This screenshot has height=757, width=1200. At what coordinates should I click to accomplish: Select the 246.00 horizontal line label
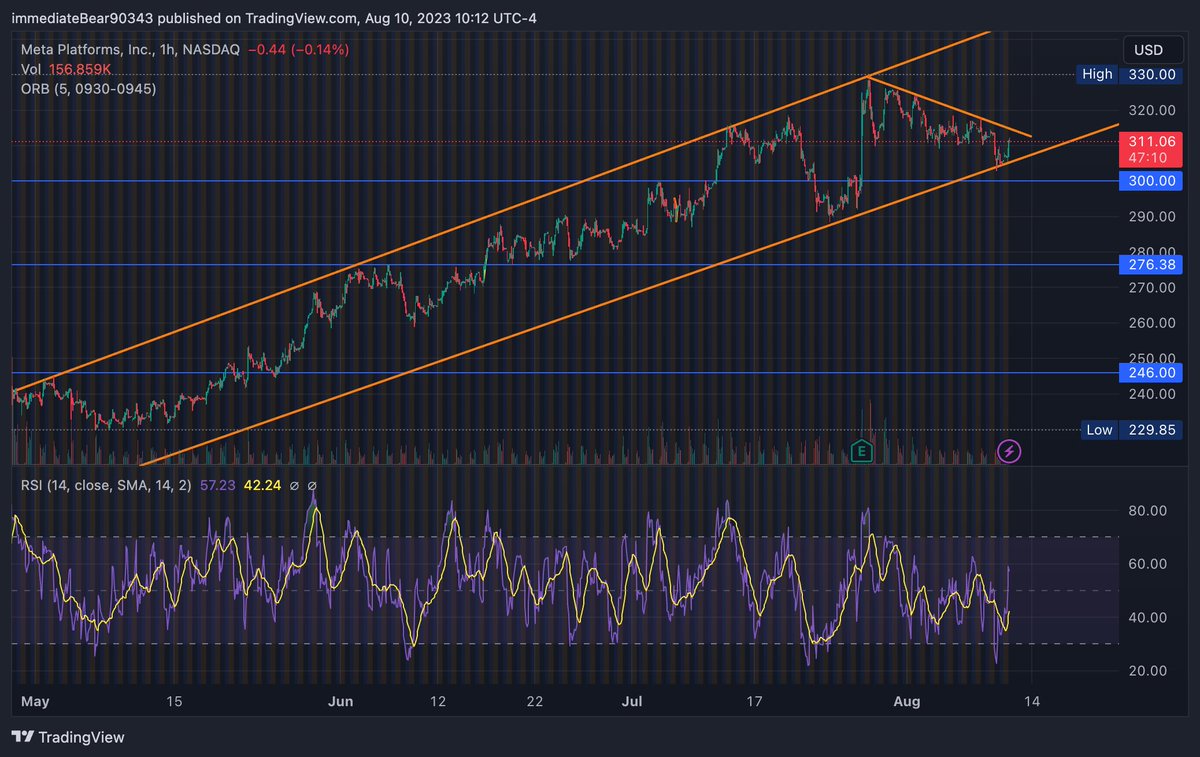pos(1152,372)
